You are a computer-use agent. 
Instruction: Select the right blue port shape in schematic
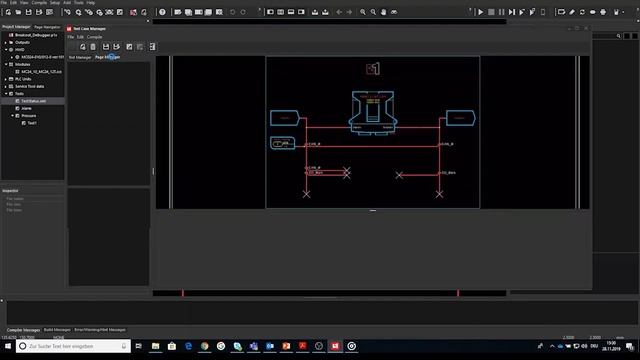460,118
